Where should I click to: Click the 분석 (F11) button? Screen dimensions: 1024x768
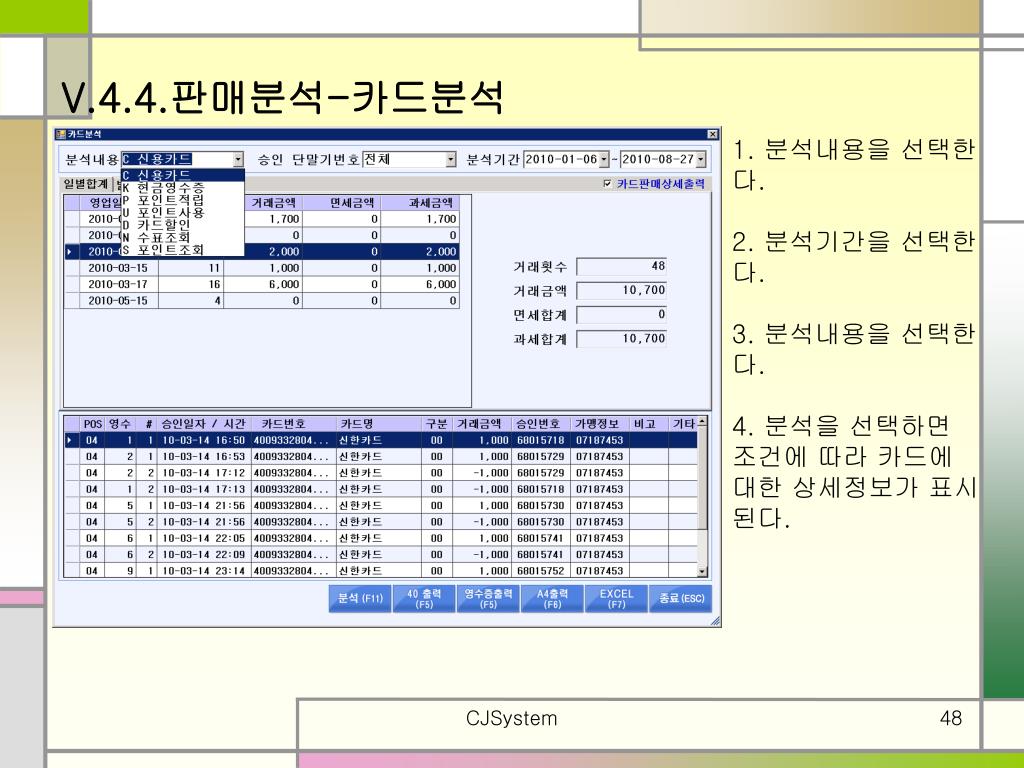pos(360,598)
